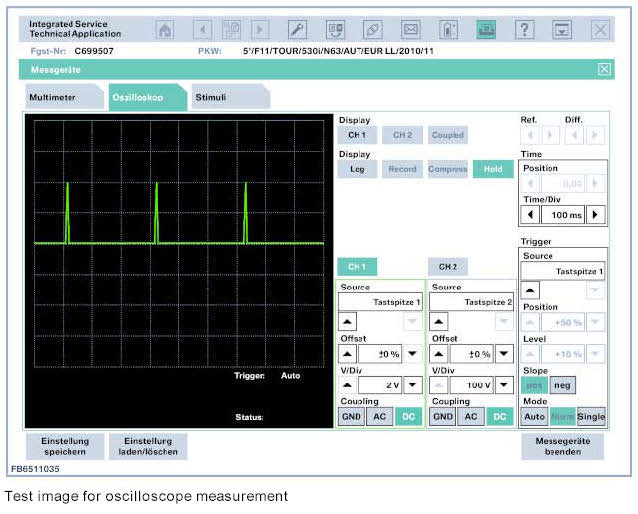638x514 pixels.
Task: Click the envelope message icon
Action: (410, 29)
